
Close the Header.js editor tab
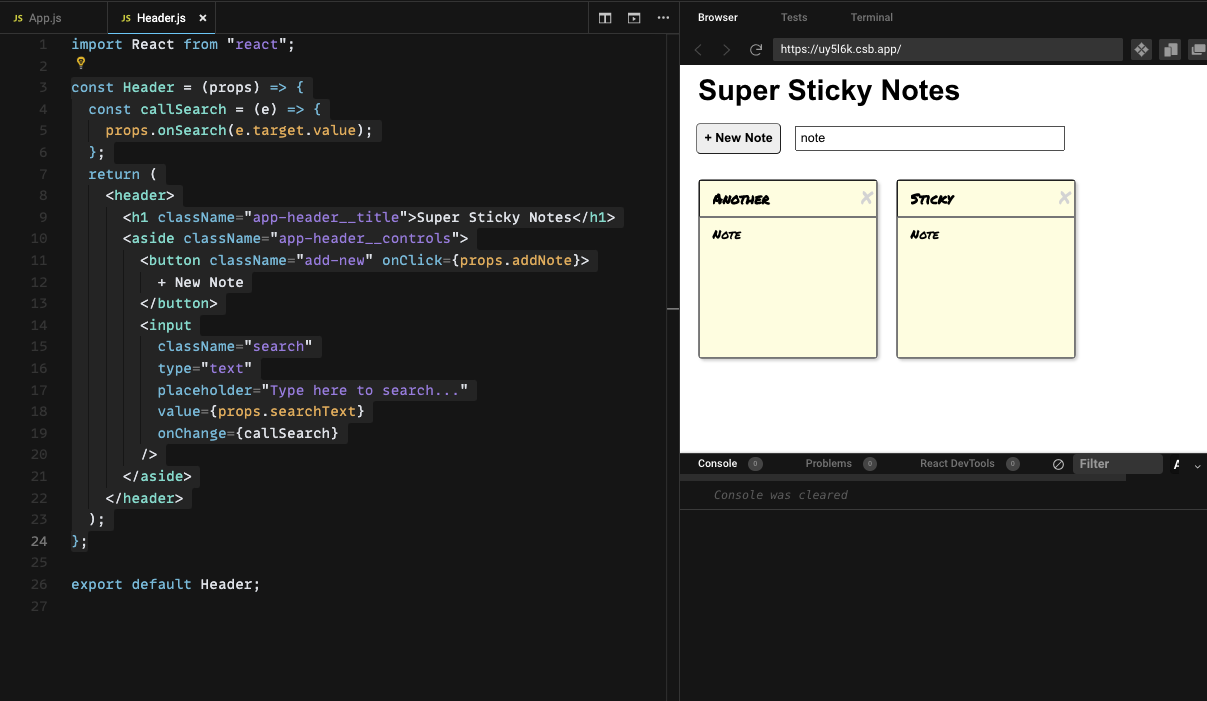(x=203, y=18)
